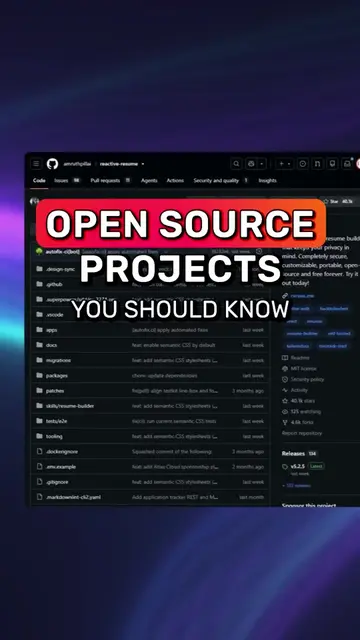Switch to the Security and quality tab
Image resolution: width=360 pixels, height=640 pixels.
pyautogui.click(x=221, y=180)
